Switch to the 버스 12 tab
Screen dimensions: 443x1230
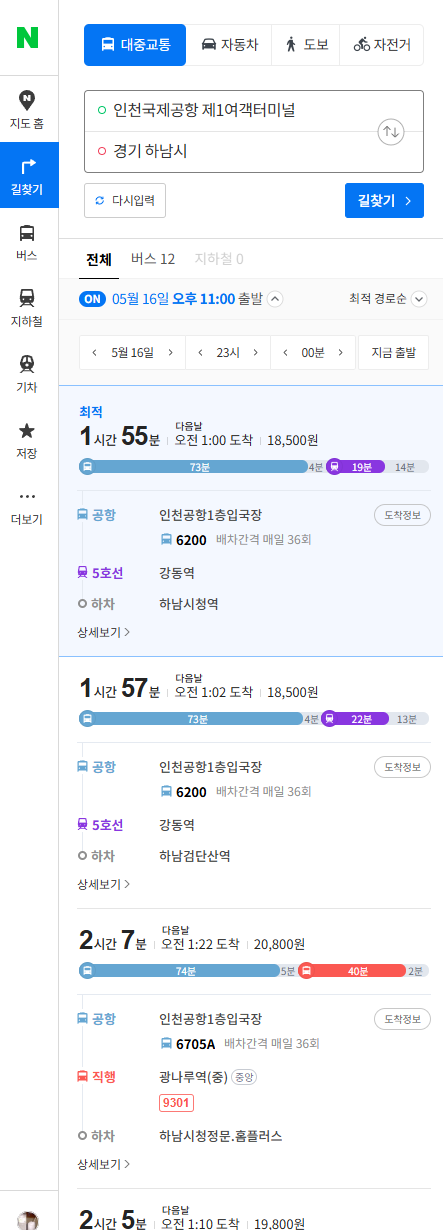[x=153, y=259]
